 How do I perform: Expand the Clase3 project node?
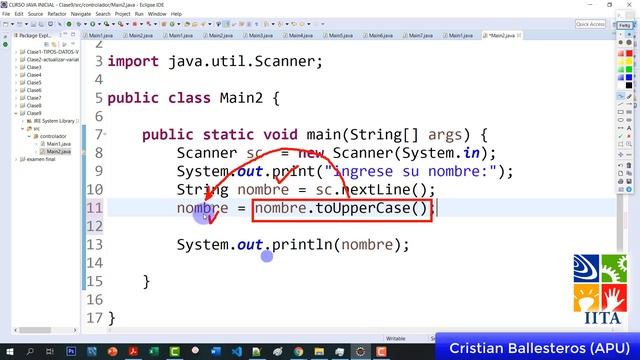[16, 67]
